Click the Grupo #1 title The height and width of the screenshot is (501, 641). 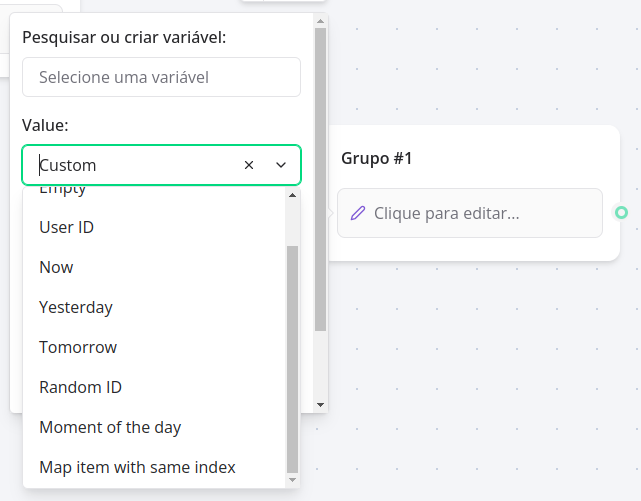377,158
